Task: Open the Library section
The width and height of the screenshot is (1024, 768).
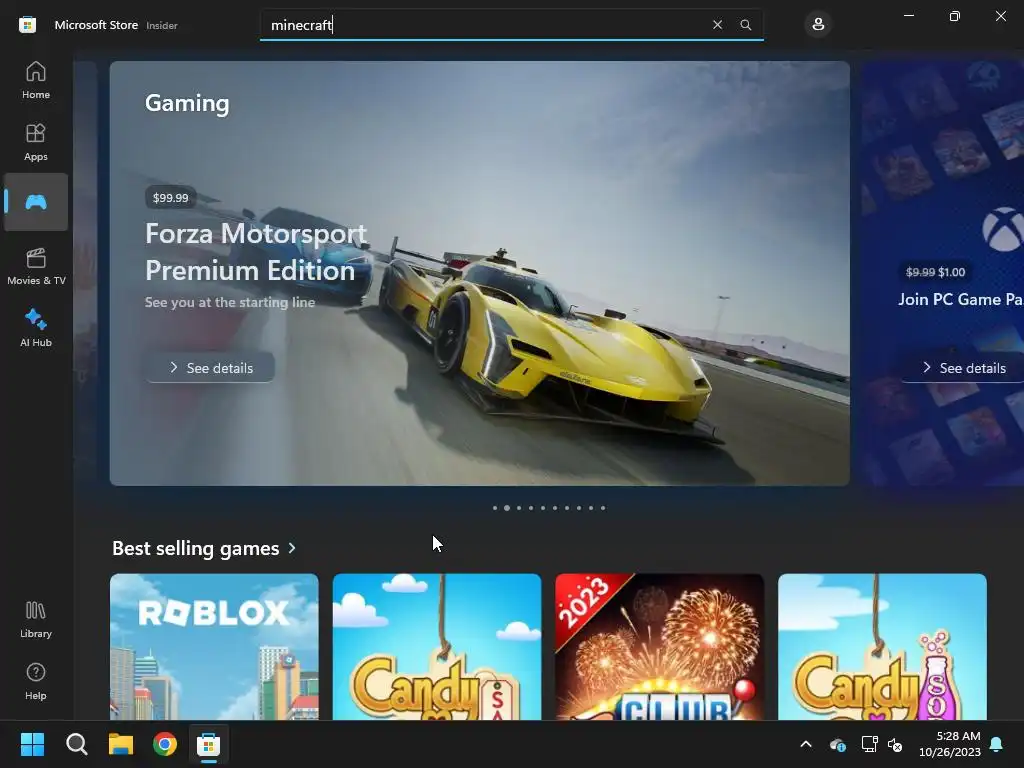Action: [x=36, y=619]
